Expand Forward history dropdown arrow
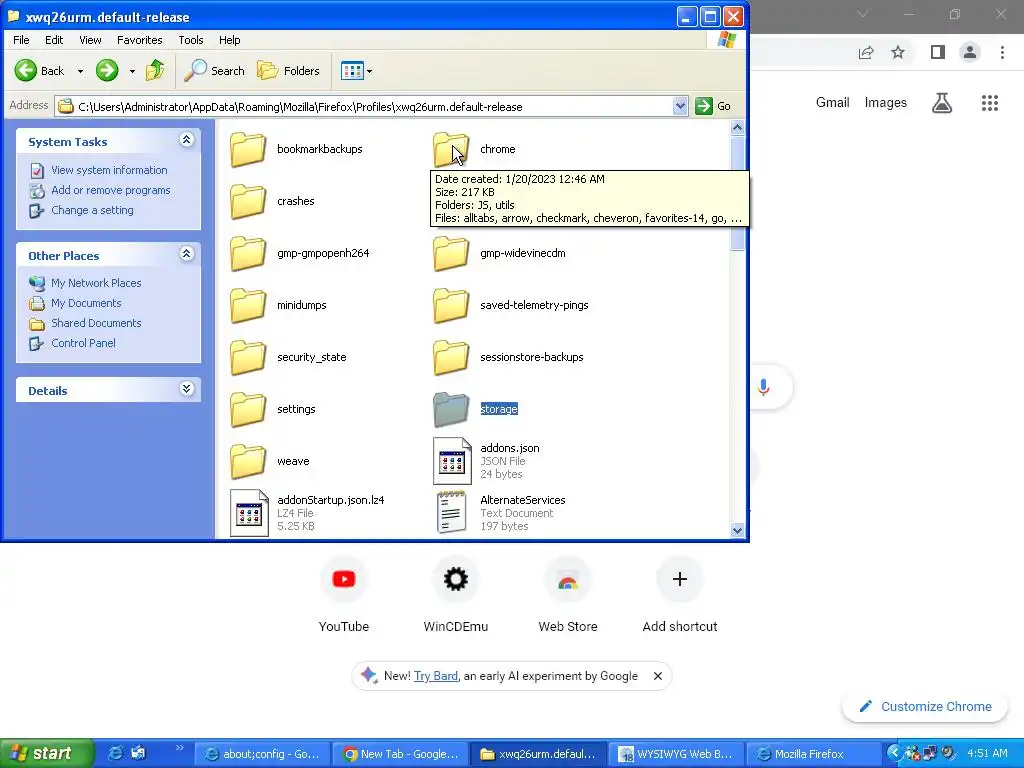This screenshot has width=1024, height=768. 132,71
